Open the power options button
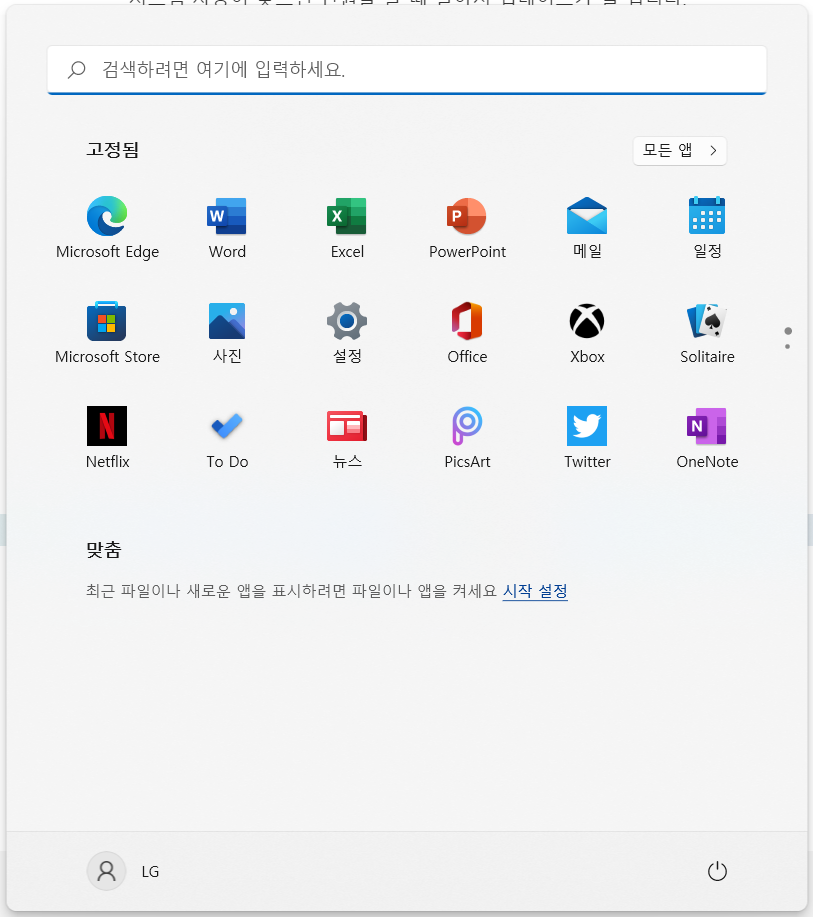 pyautogui.click(x=717, y=871)
